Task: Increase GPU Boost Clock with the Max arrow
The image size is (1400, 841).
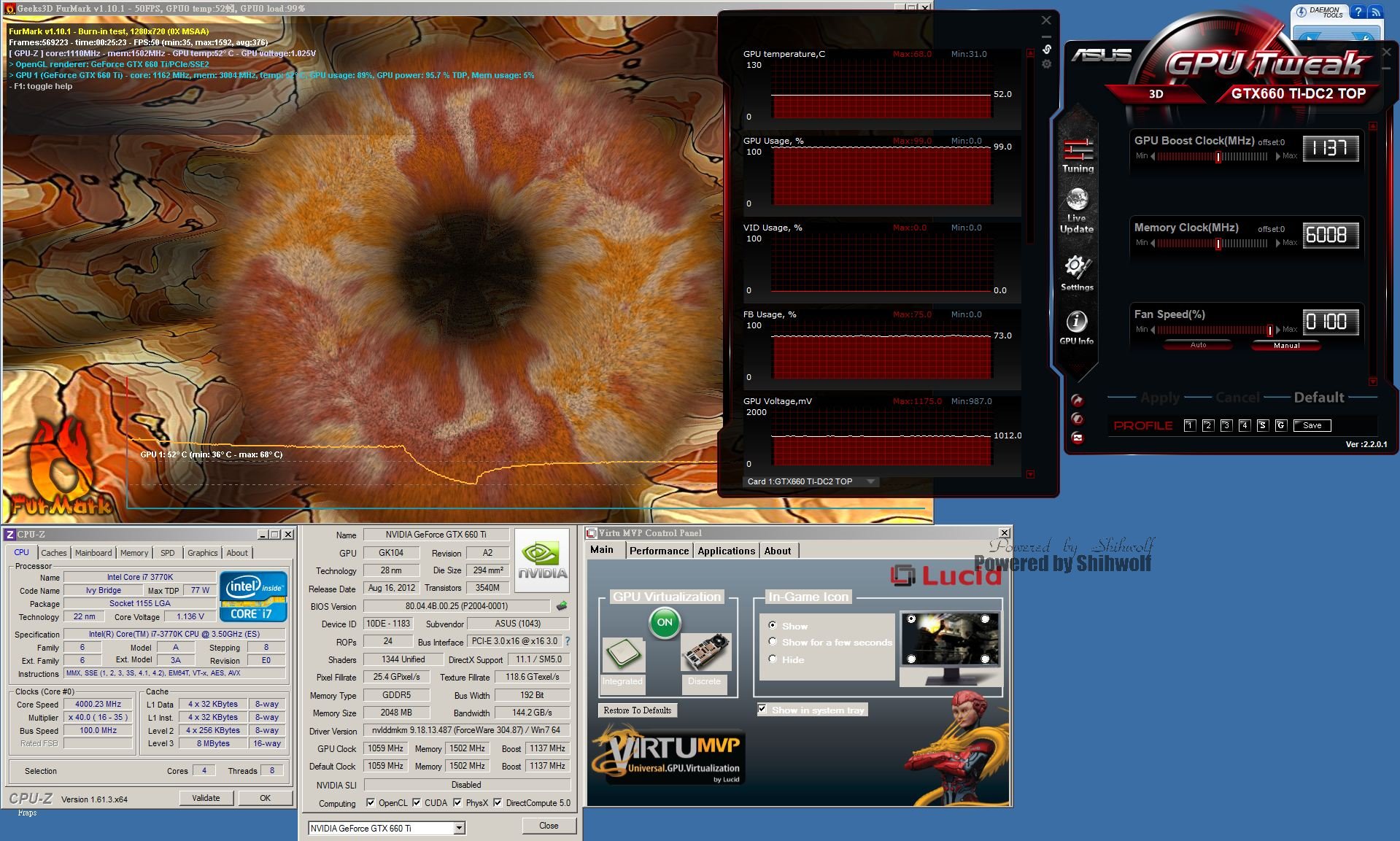Action: point(1277,157)
